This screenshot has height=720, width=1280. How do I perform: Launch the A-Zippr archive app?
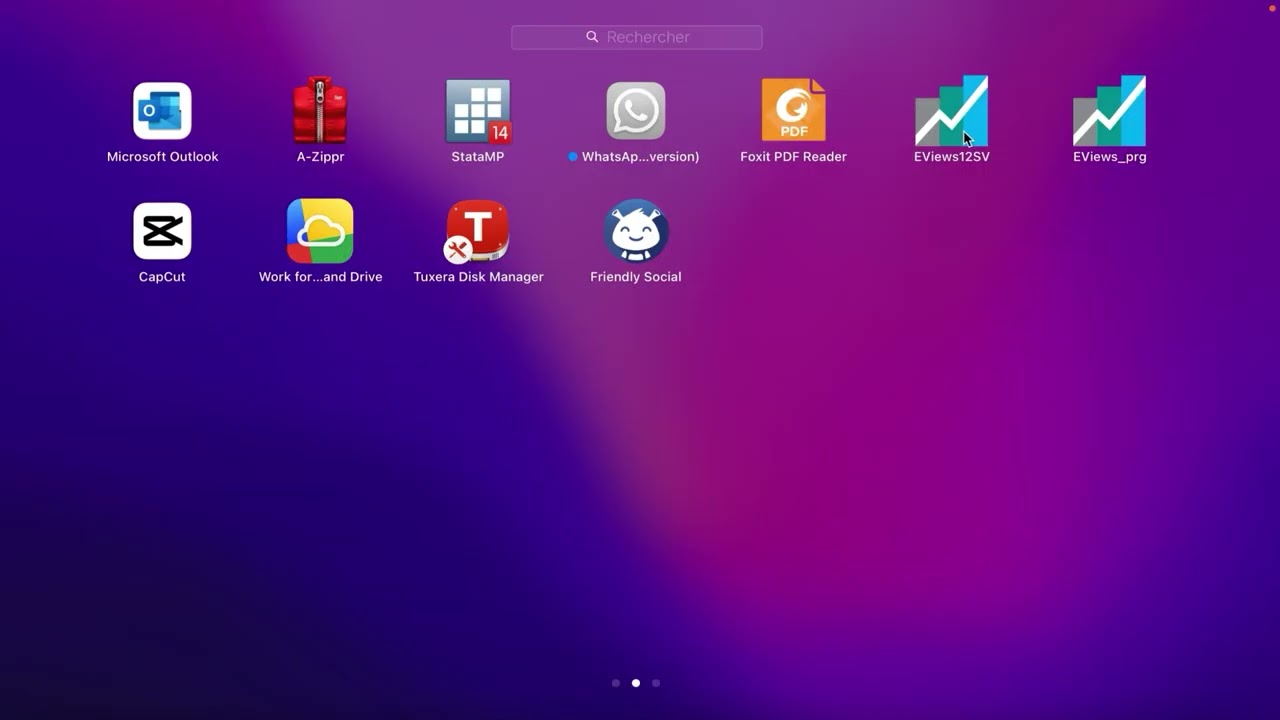pyautogui.click(x=320, y=111)
